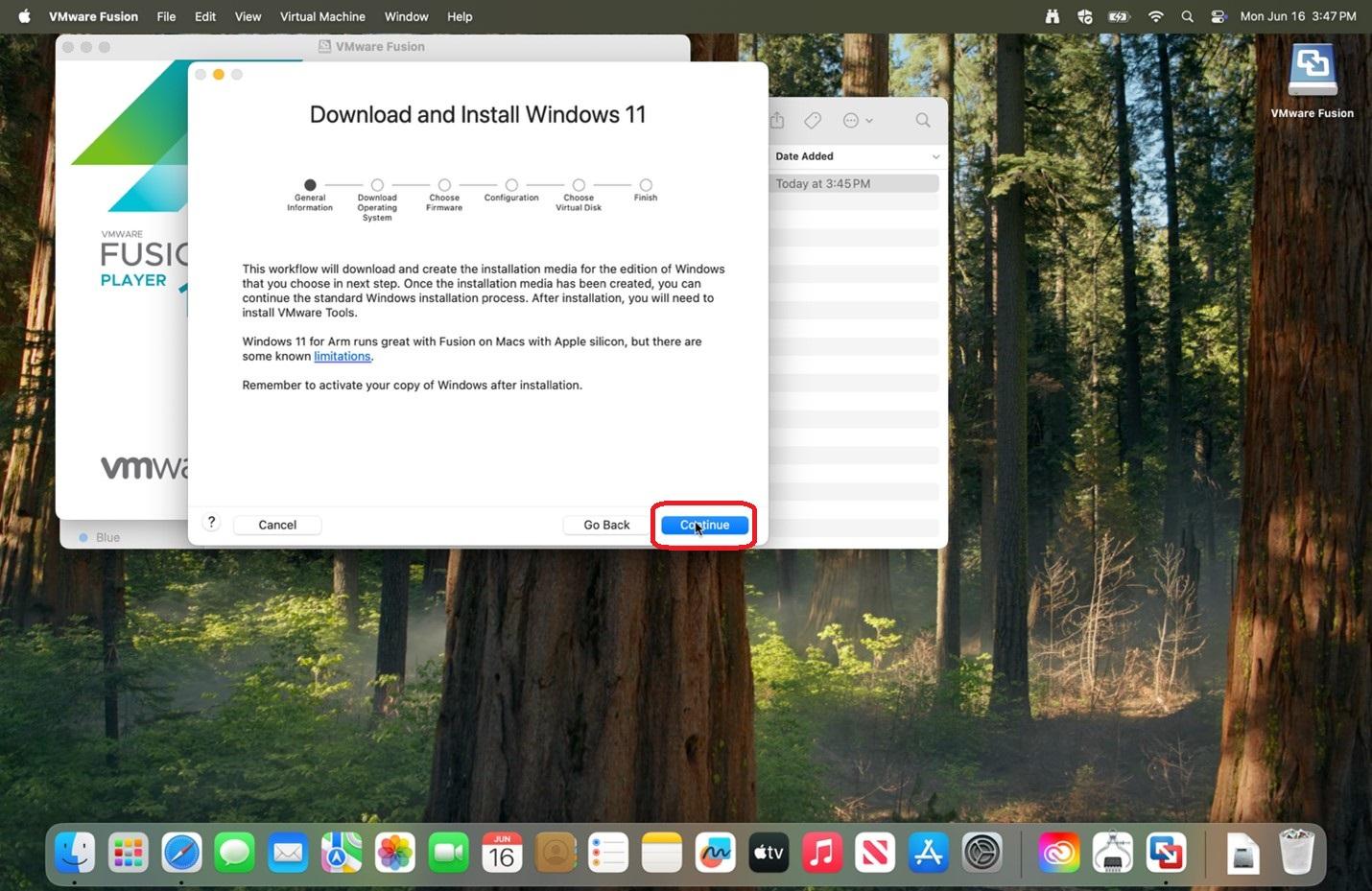Open the Trash from the Dock
Viewport: 1372px width, 891px height.
click(x=1296, y=852)
